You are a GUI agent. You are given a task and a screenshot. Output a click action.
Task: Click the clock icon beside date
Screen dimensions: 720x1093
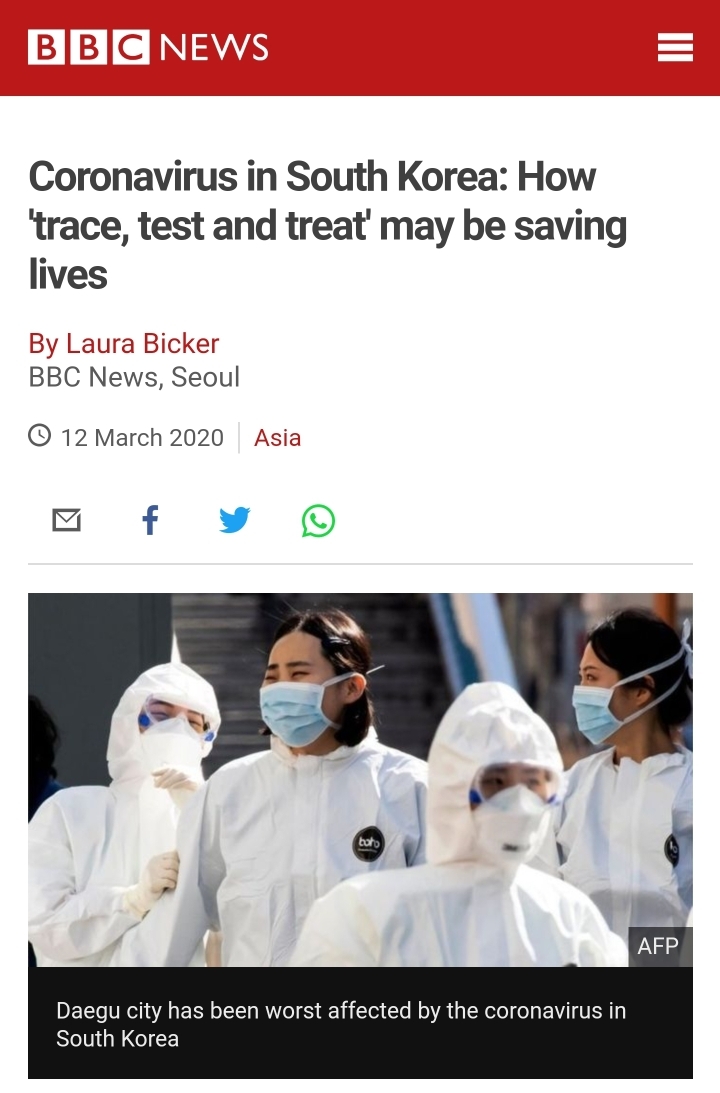[40, 436]
